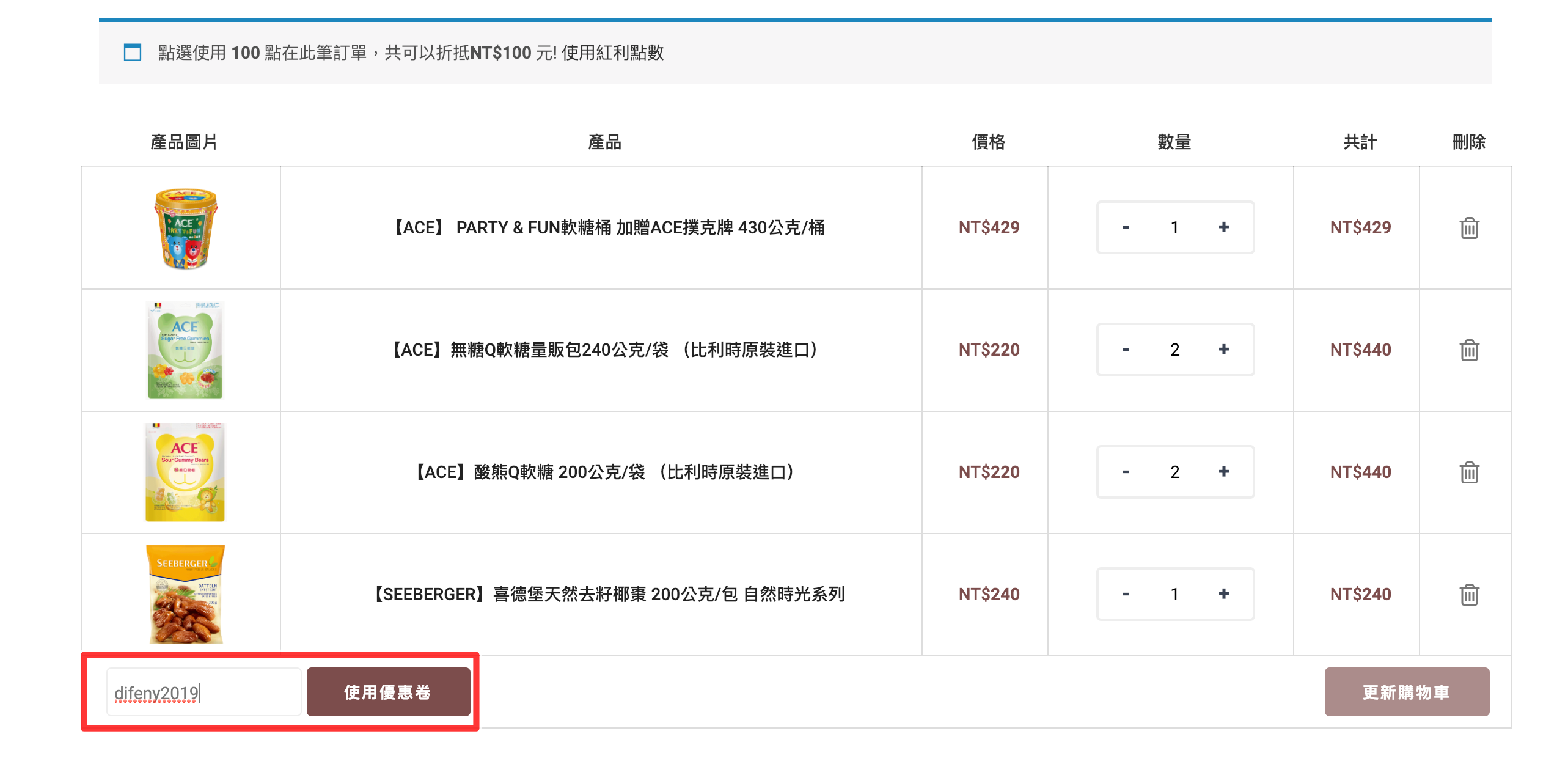Remove 無糖Q軟糖量販包 using its trash icon

click(x=1469, y=350)
